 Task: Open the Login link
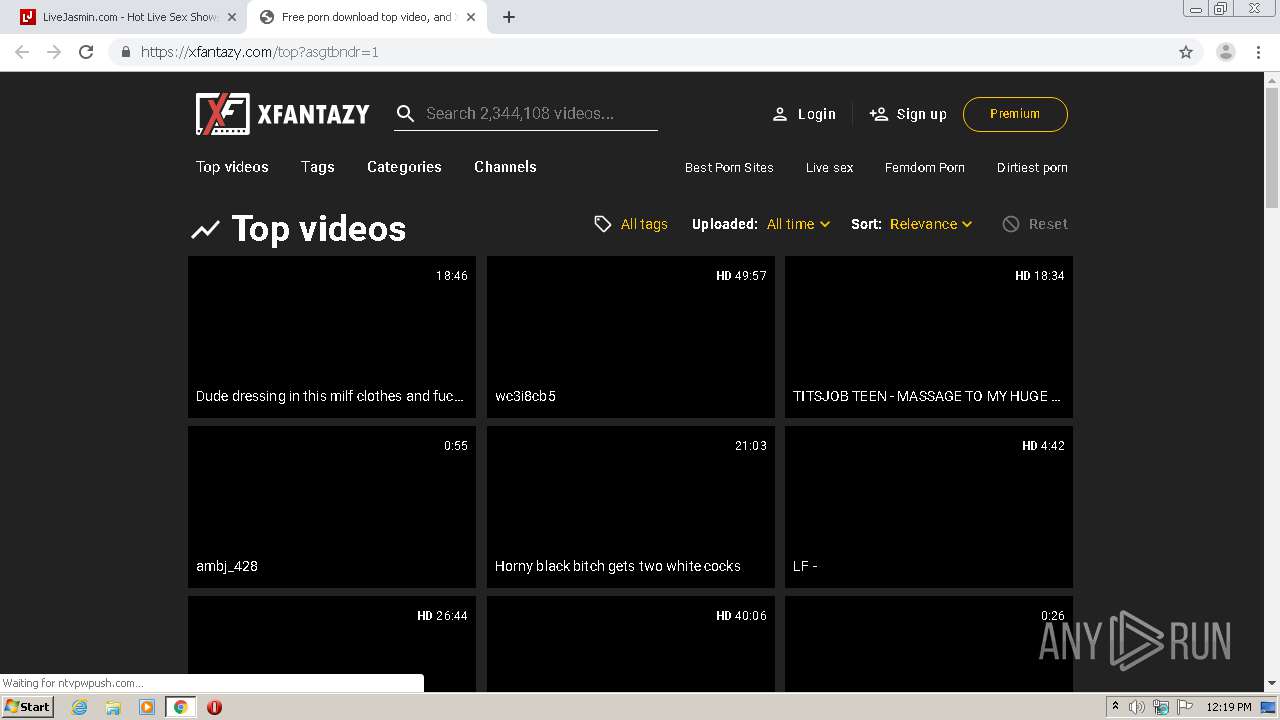click(x=804, y=114)
